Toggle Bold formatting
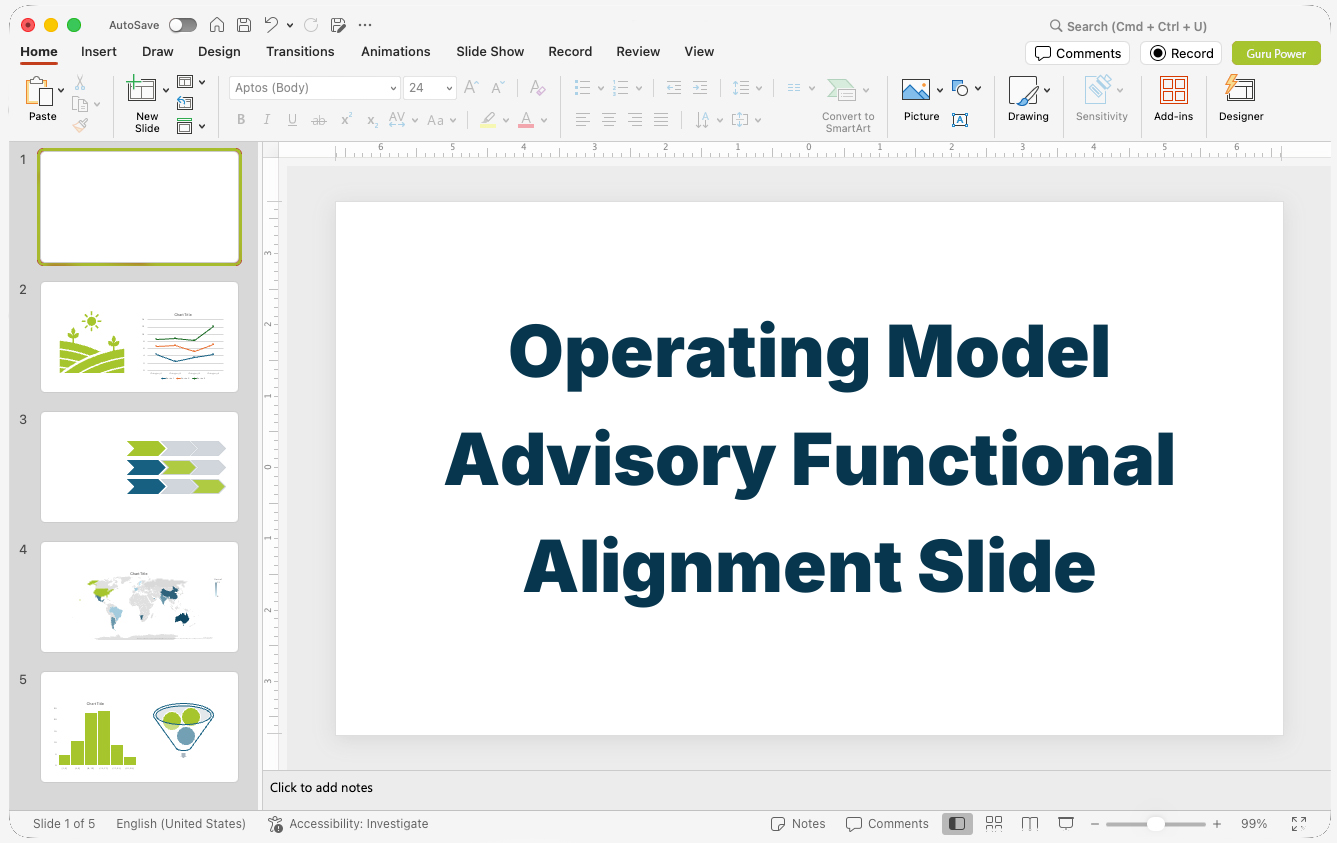 [x=241, y=120]
